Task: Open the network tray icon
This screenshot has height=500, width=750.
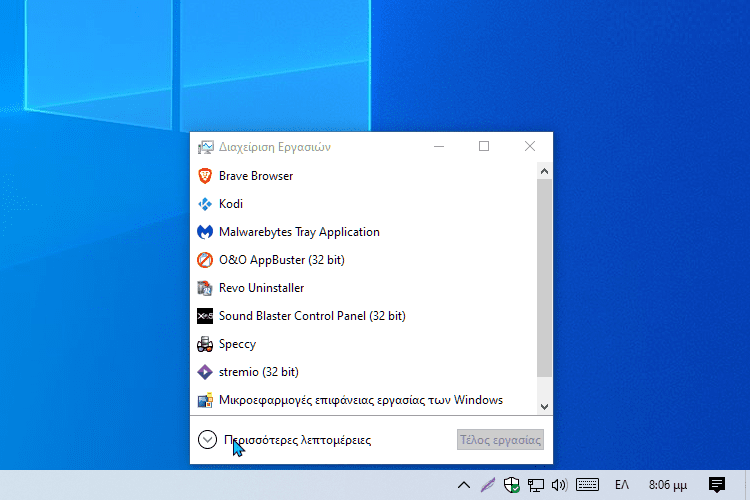Action: (535, 485)
